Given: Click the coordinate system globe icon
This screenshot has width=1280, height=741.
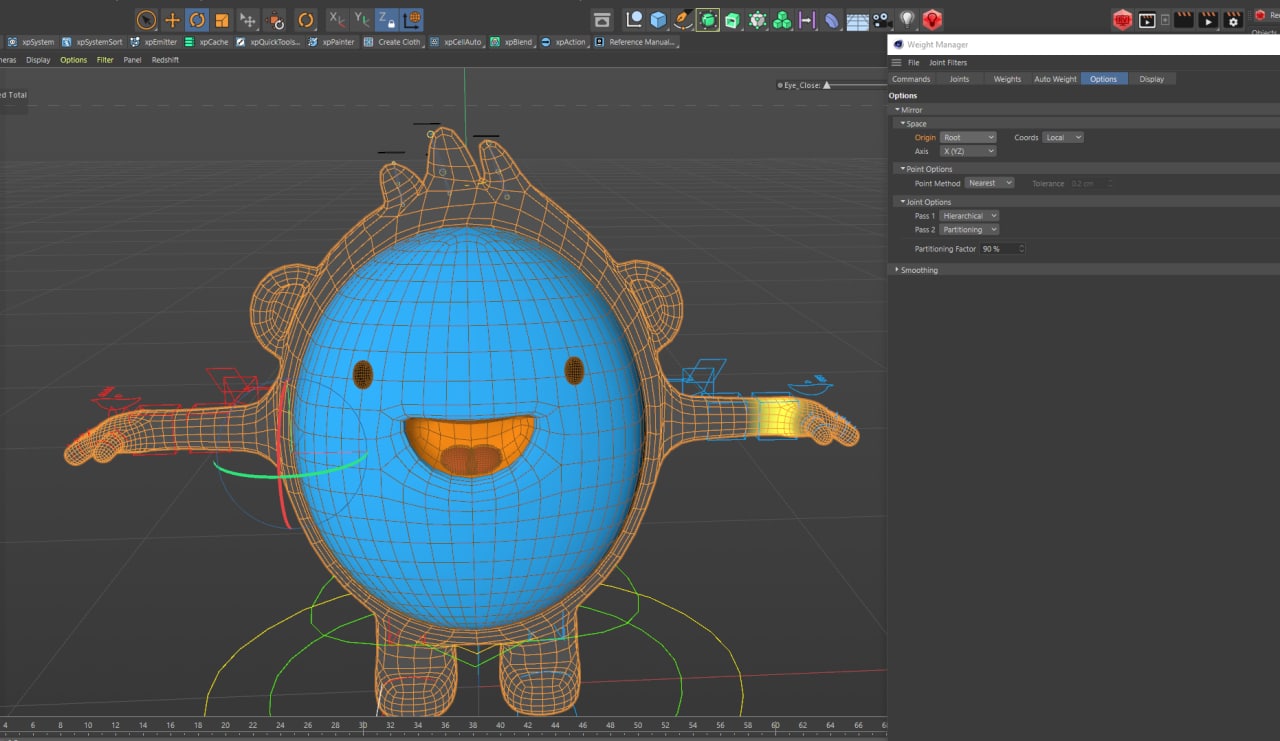Looking at the screenshot, I should pyautogui.click(x=412, y=20).
